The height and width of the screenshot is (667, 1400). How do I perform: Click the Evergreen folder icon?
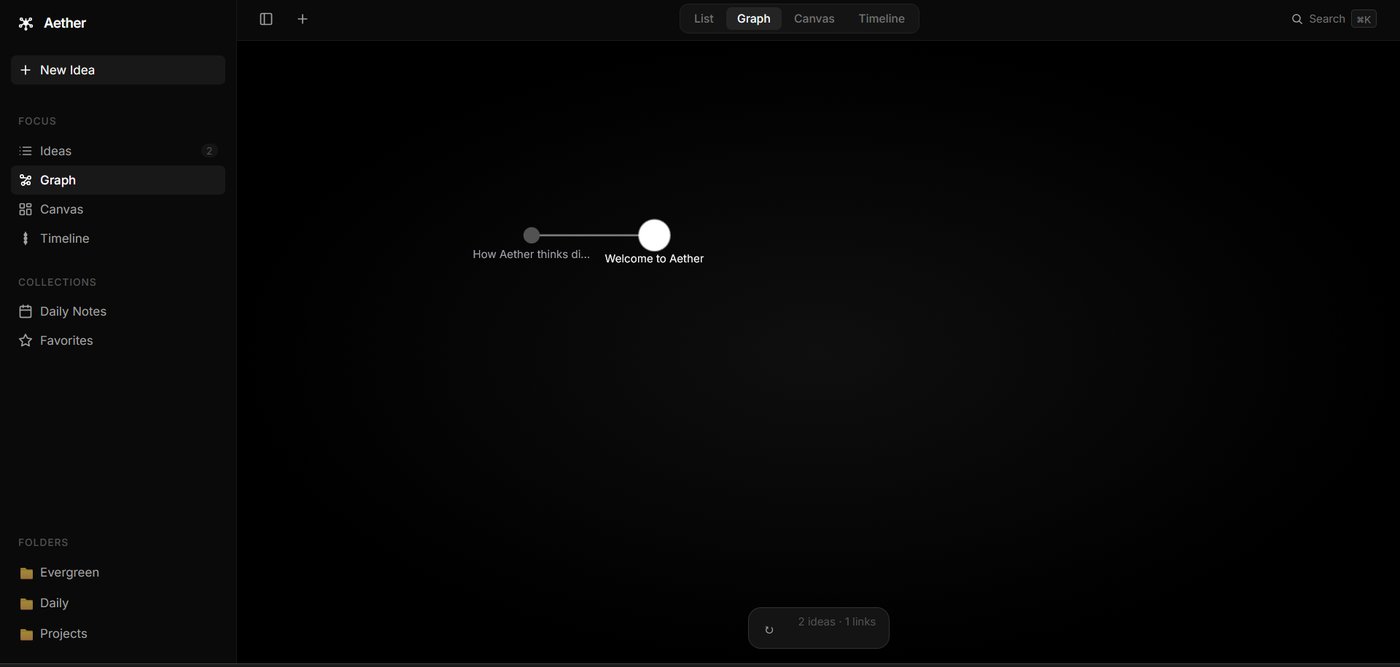coord(26,573)
